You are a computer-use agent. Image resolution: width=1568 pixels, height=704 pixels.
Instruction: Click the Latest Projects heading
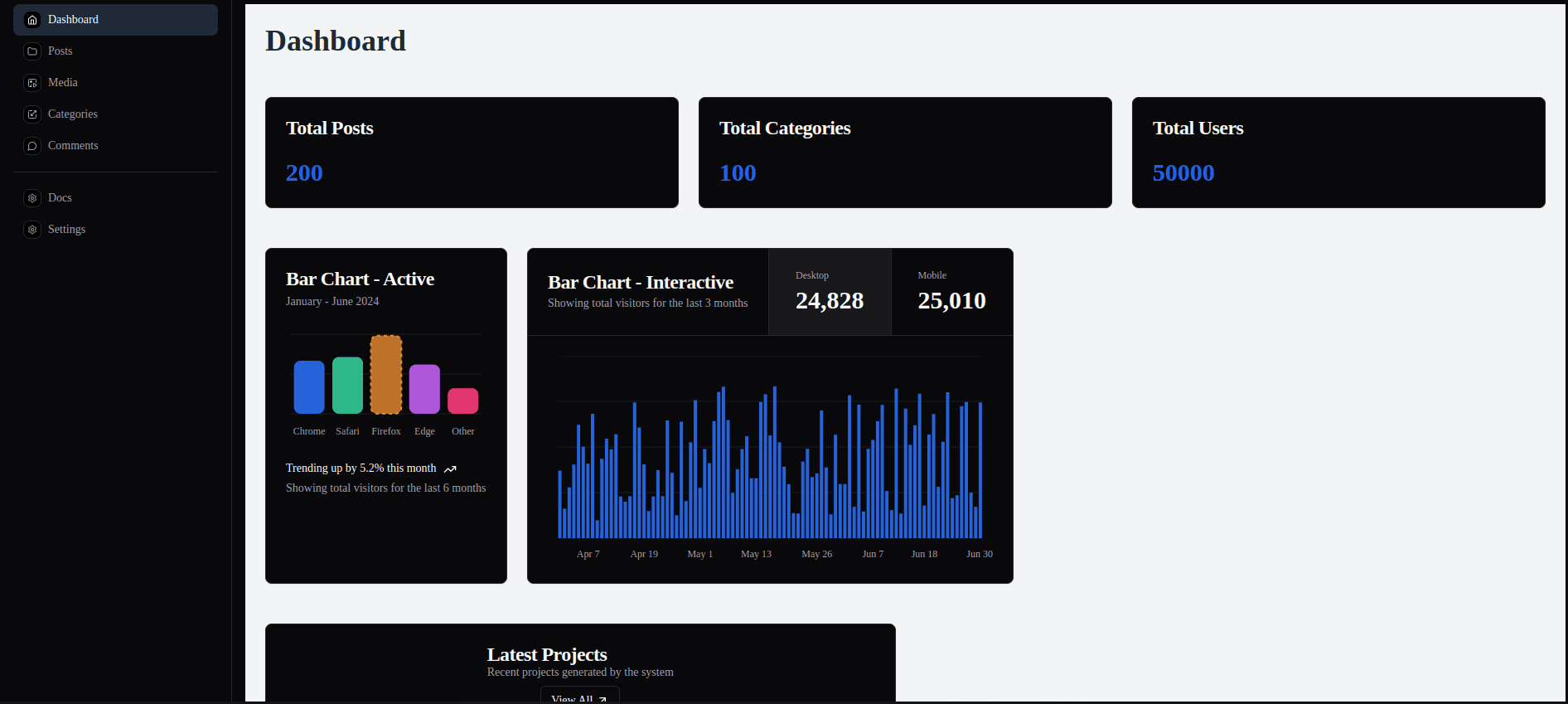point(547,655)
